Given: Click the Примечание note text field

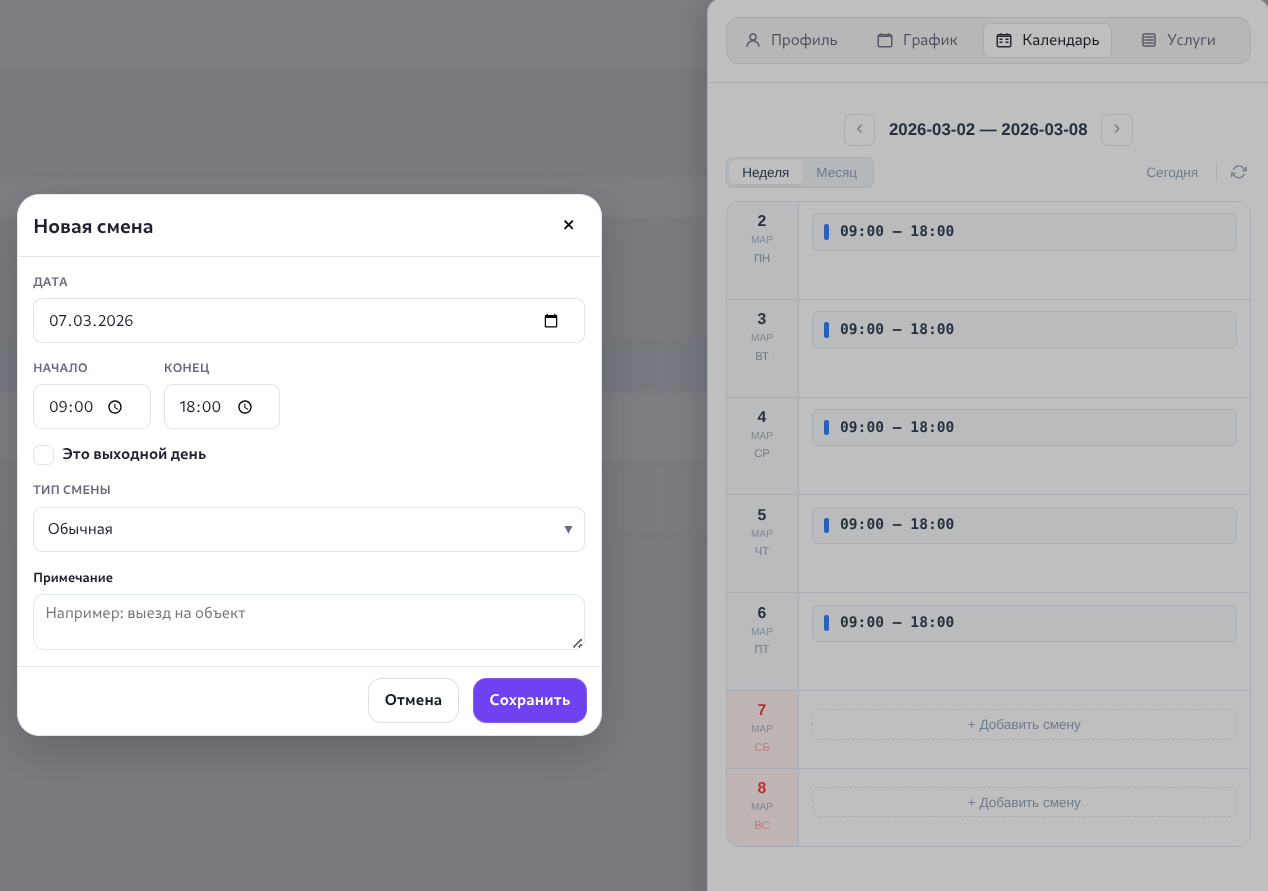Looking at the screenshot, I should (308, 622).
